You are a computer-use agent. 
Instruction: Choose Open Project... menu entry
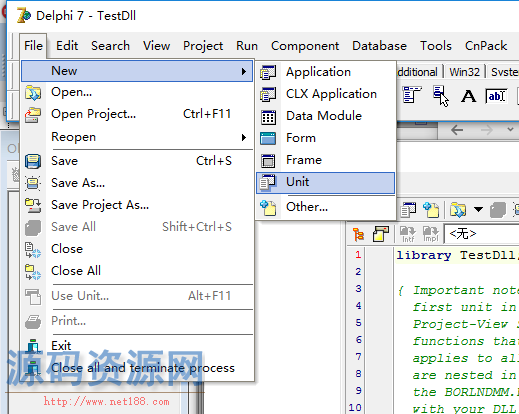pos(137,114)
